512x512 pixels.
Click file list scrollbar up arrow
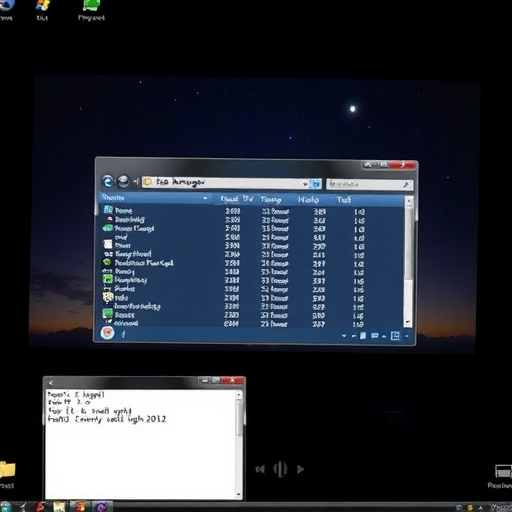[409, 200]
